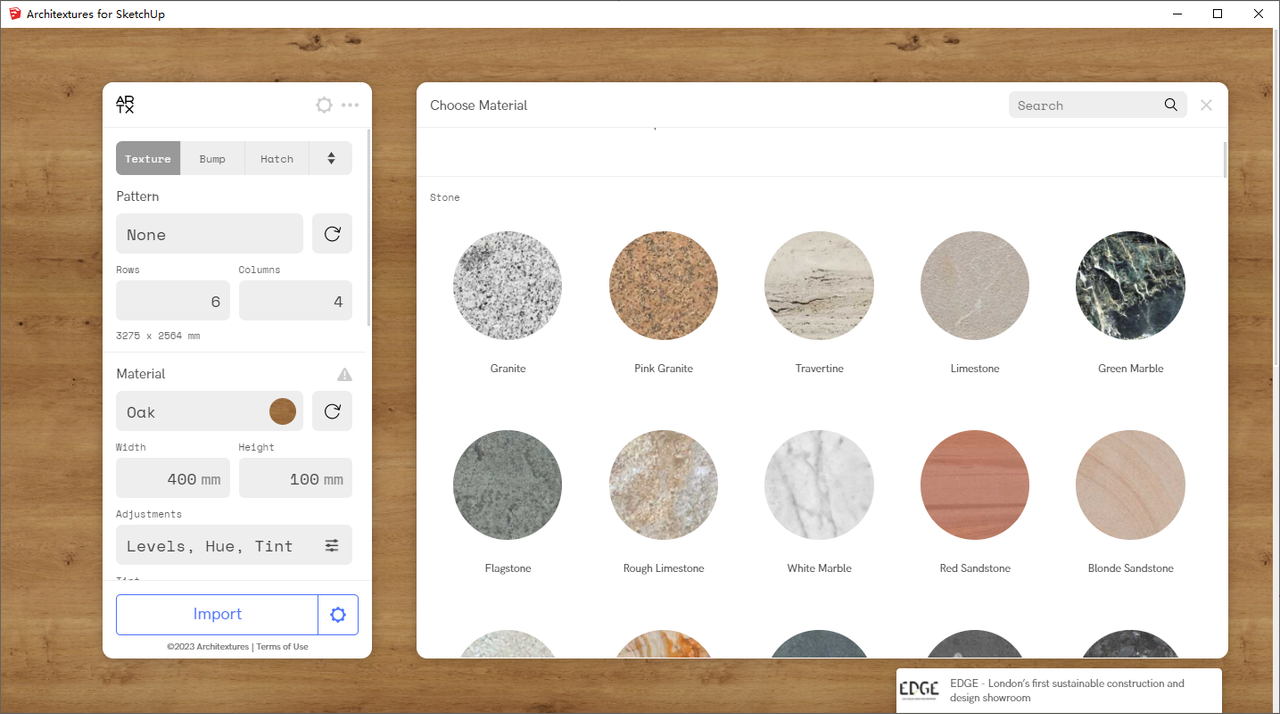This screenshot has width=1280, height=714.
Task: Open the Pattern None selector
Action: tap(209, 234)
